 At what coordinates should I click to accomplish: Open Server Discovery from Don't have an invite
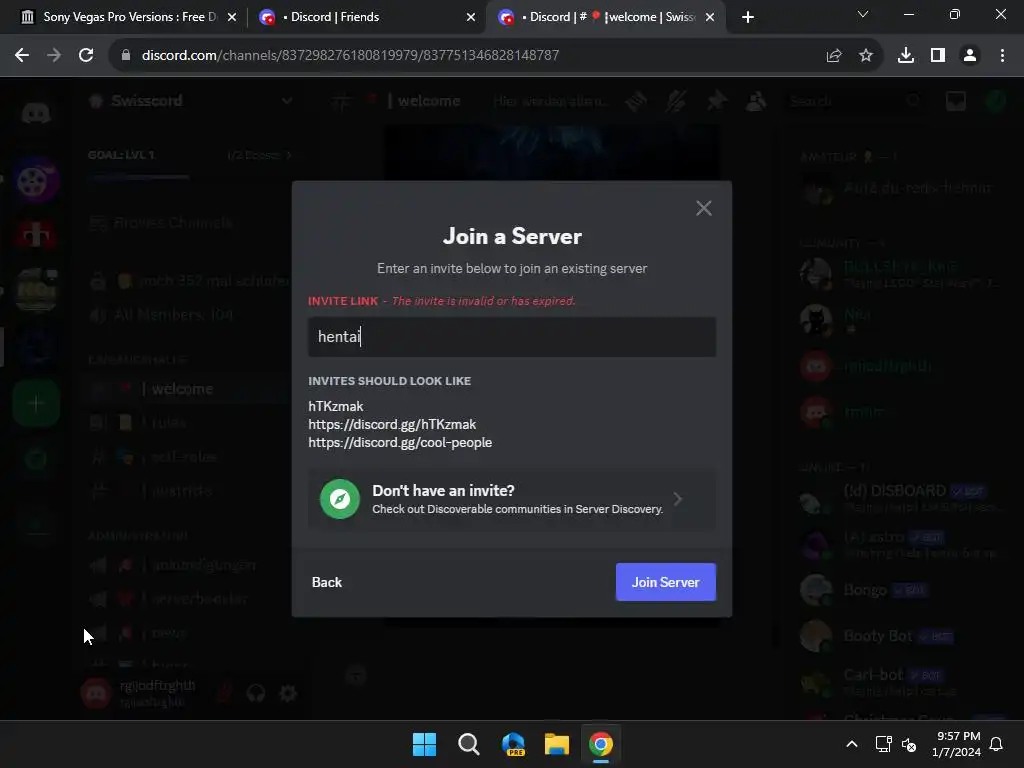pyautogui.click(x=512, y=499)
